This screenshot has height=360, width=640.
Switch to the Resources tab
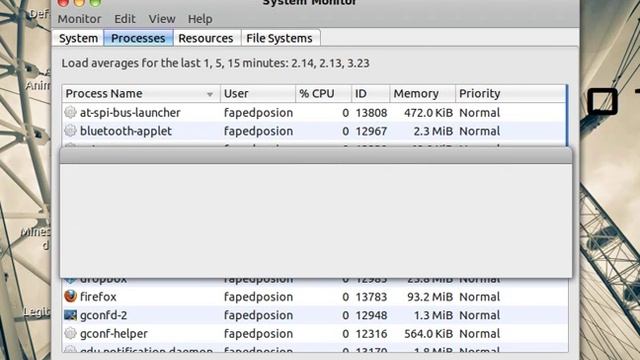point(206,38)
